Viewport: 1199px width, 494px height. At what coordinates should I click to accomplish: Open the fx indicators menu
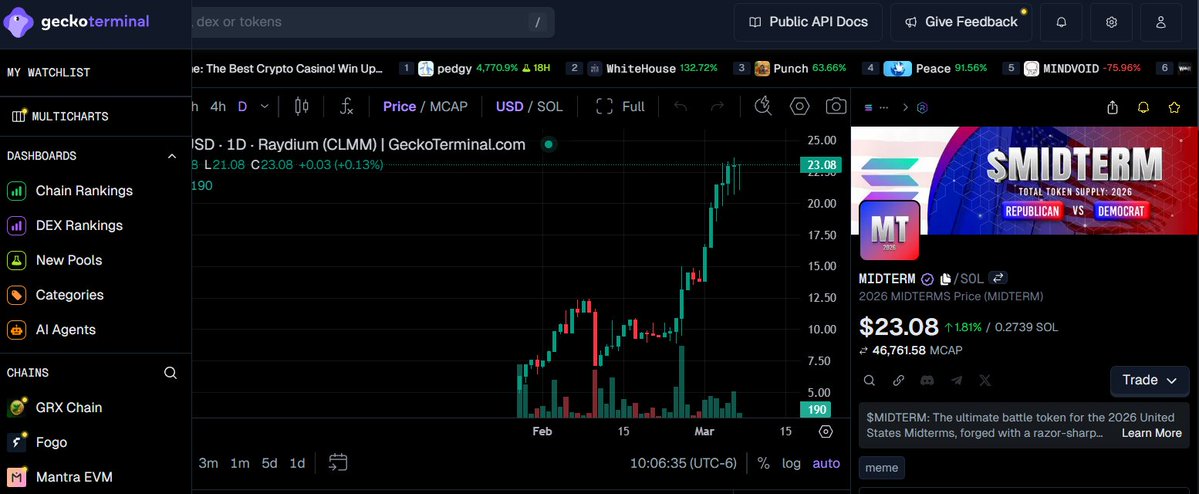click(346, 106)
